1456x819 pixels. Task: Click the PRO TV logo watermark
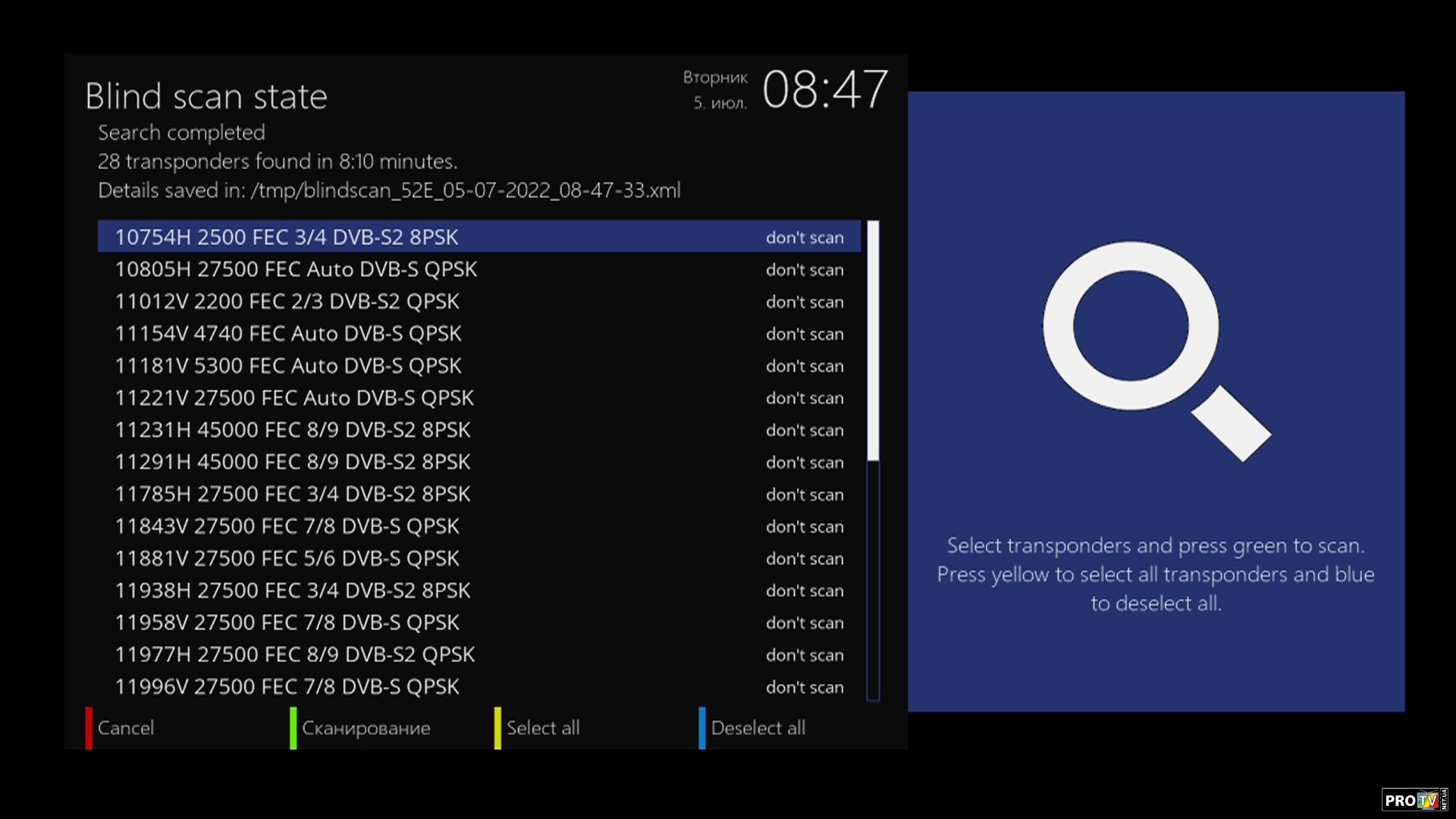[x=1415, y=800]
